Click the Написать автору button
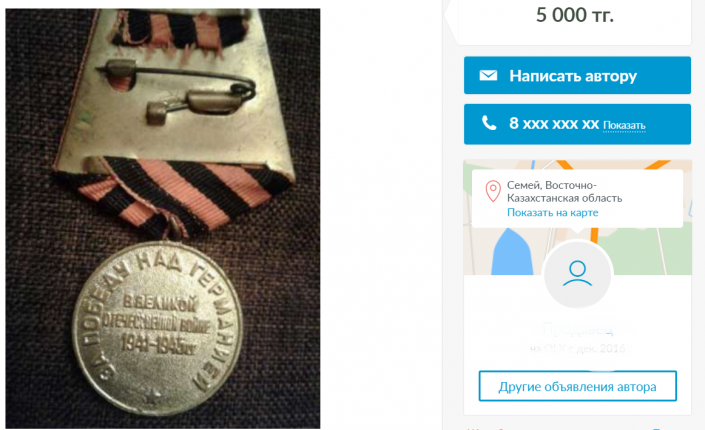 [577, 75]
